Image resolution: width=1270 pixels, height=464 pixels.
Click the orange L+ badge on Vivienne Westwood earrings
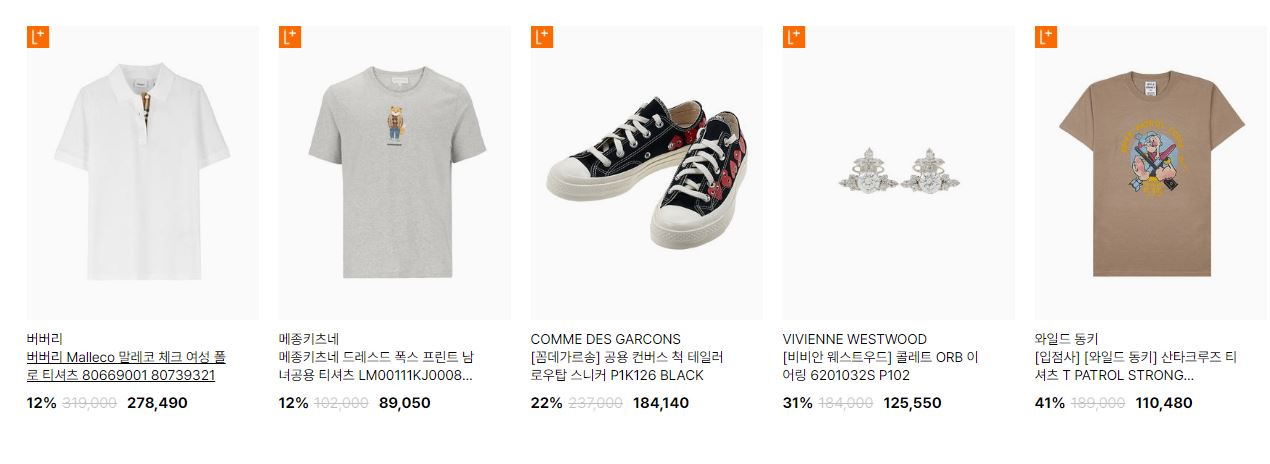[x=794, y=37]
